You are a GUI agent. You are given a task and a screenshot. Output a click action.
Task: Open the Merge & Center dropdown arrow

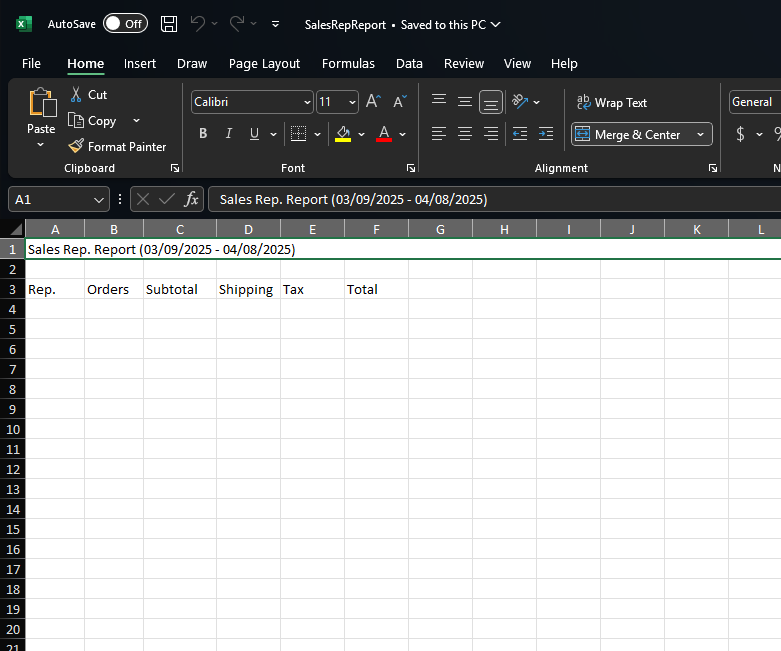[700, 134]
